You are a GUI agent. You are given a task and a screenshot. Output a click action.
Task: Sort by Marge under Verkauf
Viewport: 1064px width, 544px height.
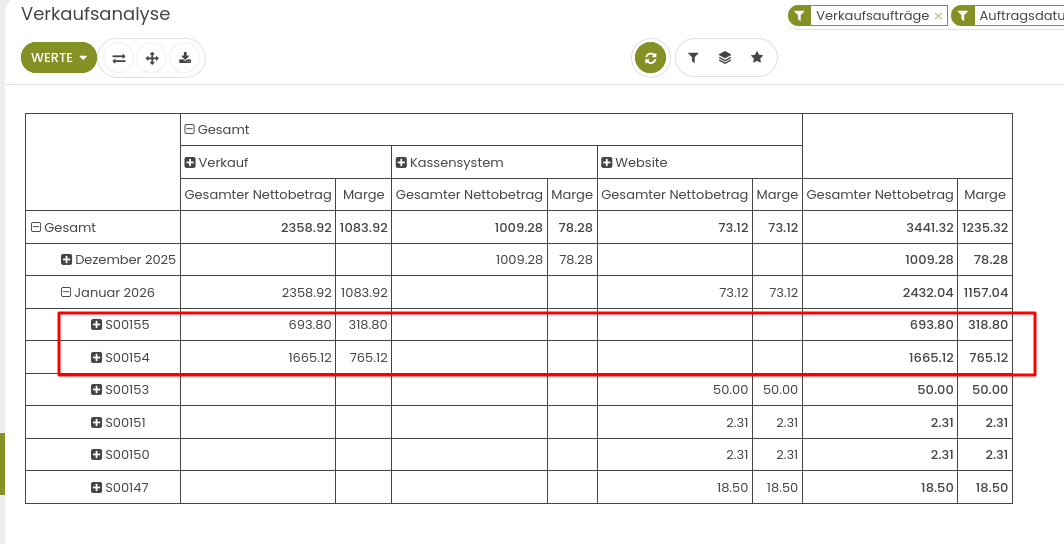(363, 195)
